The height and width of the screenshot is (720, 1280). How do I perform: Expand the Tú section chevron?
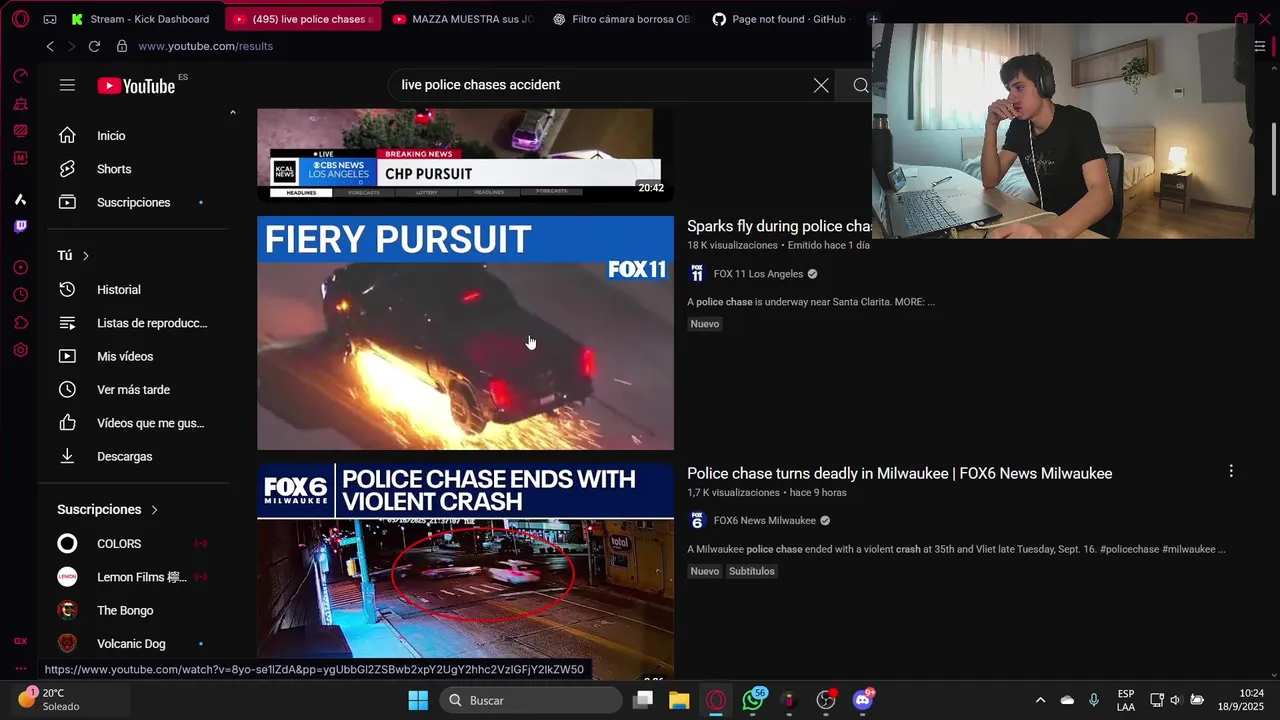[86, 256]
